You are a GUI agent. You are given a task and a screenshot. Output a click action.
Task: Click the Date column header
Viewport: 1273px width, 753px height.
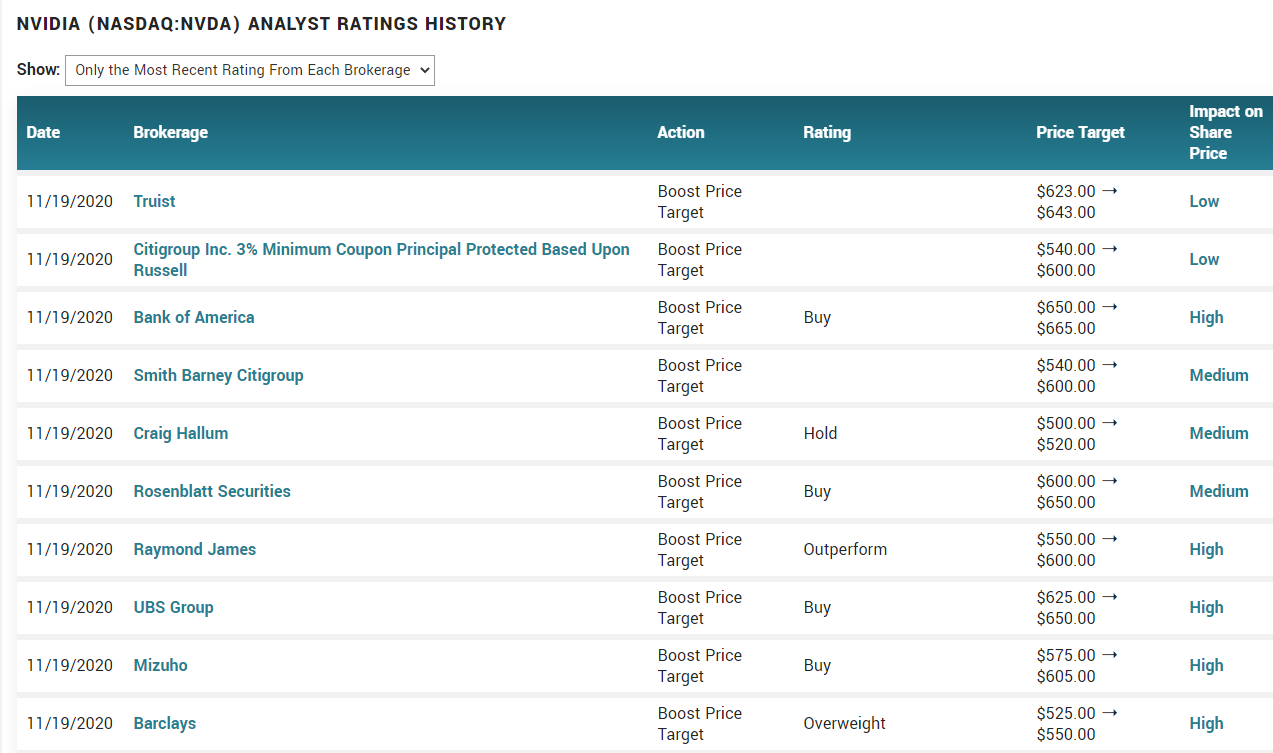click(43, 132)
